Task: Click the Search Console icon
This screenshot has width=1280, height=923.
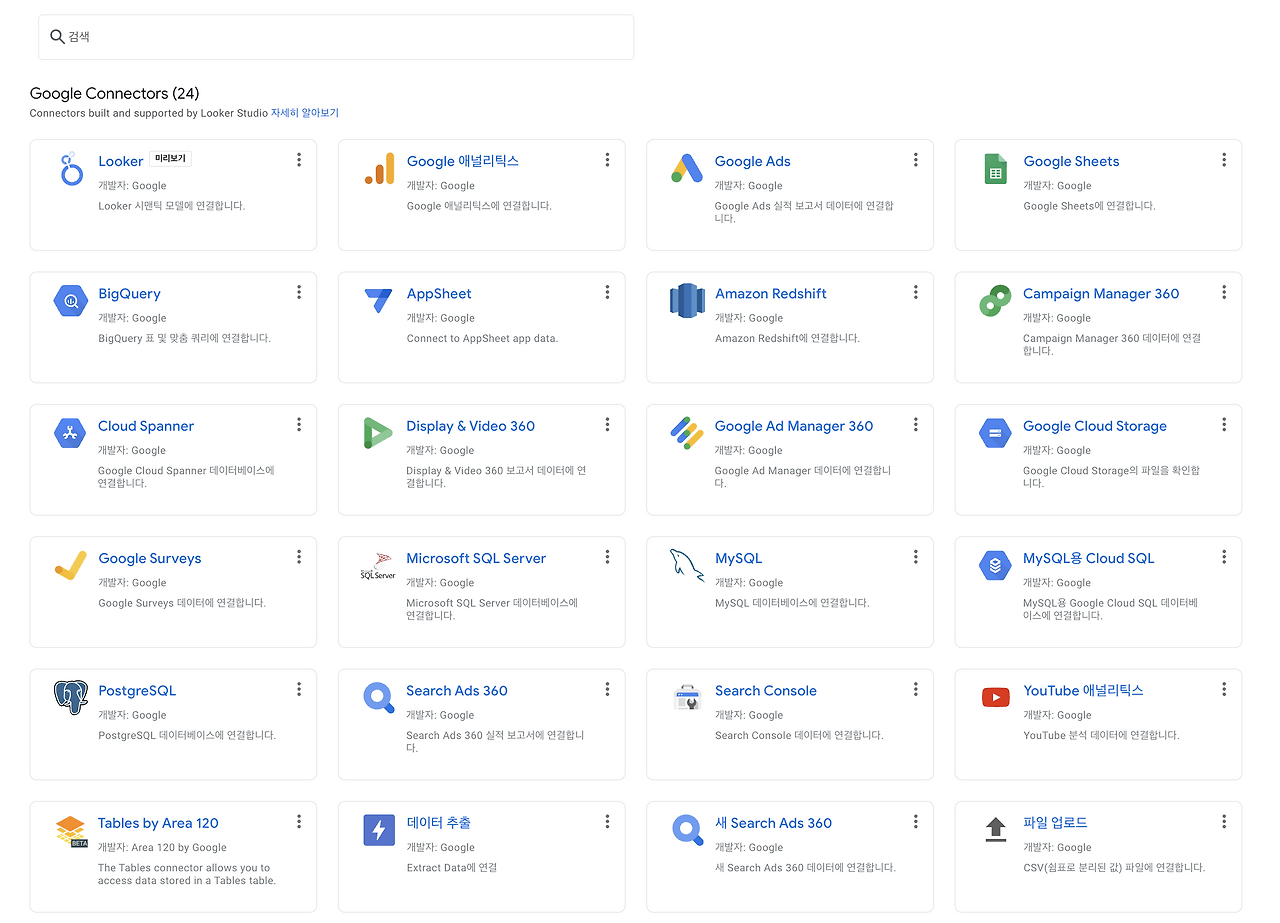Action: coord(687,698)
